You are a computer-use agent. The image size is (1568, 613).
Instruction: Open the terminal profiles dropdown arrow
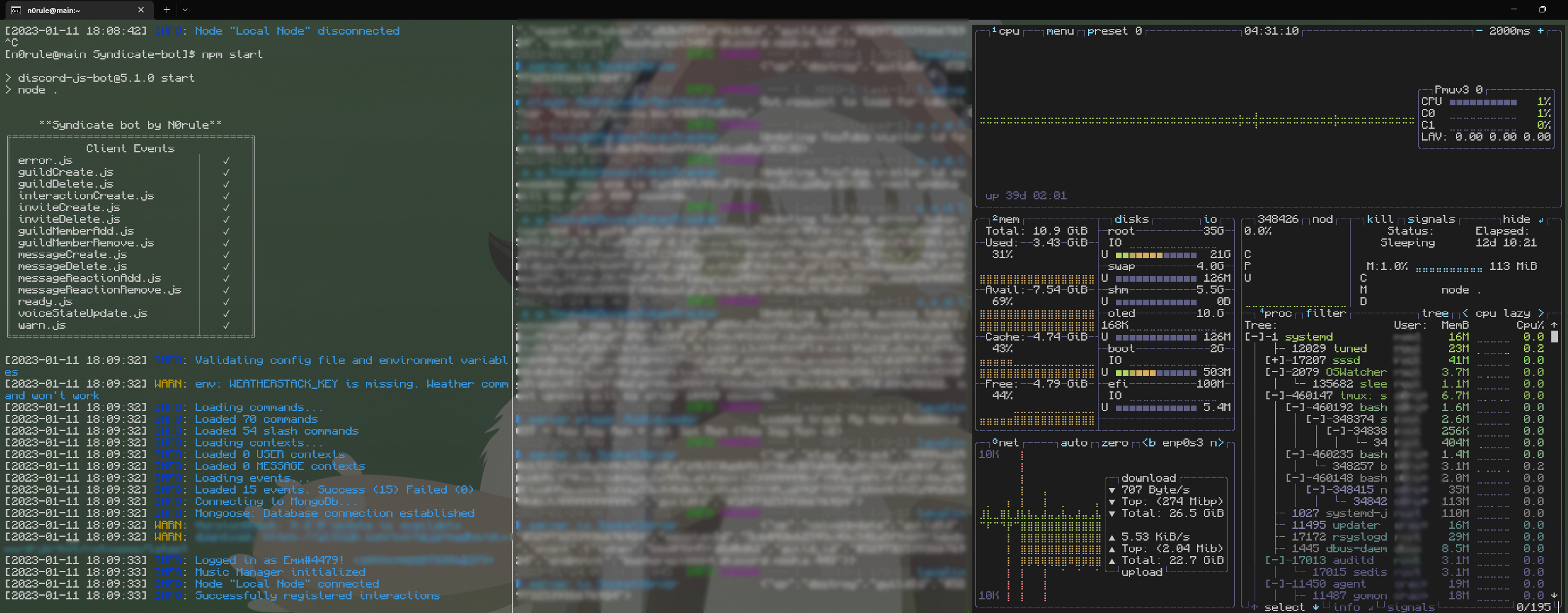click(x=185, y=10)
